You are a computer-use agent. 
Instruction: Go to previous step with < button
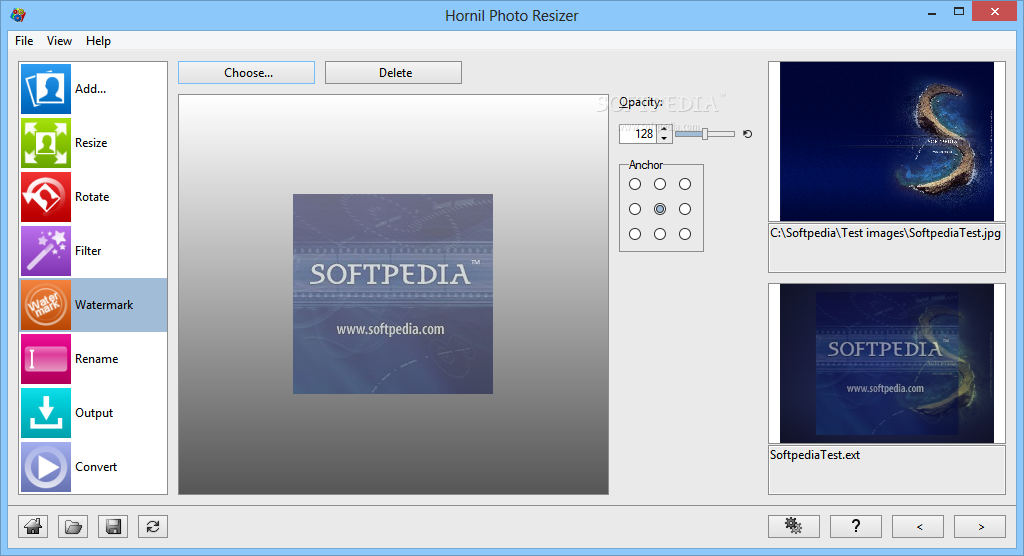tap(918, 526)
